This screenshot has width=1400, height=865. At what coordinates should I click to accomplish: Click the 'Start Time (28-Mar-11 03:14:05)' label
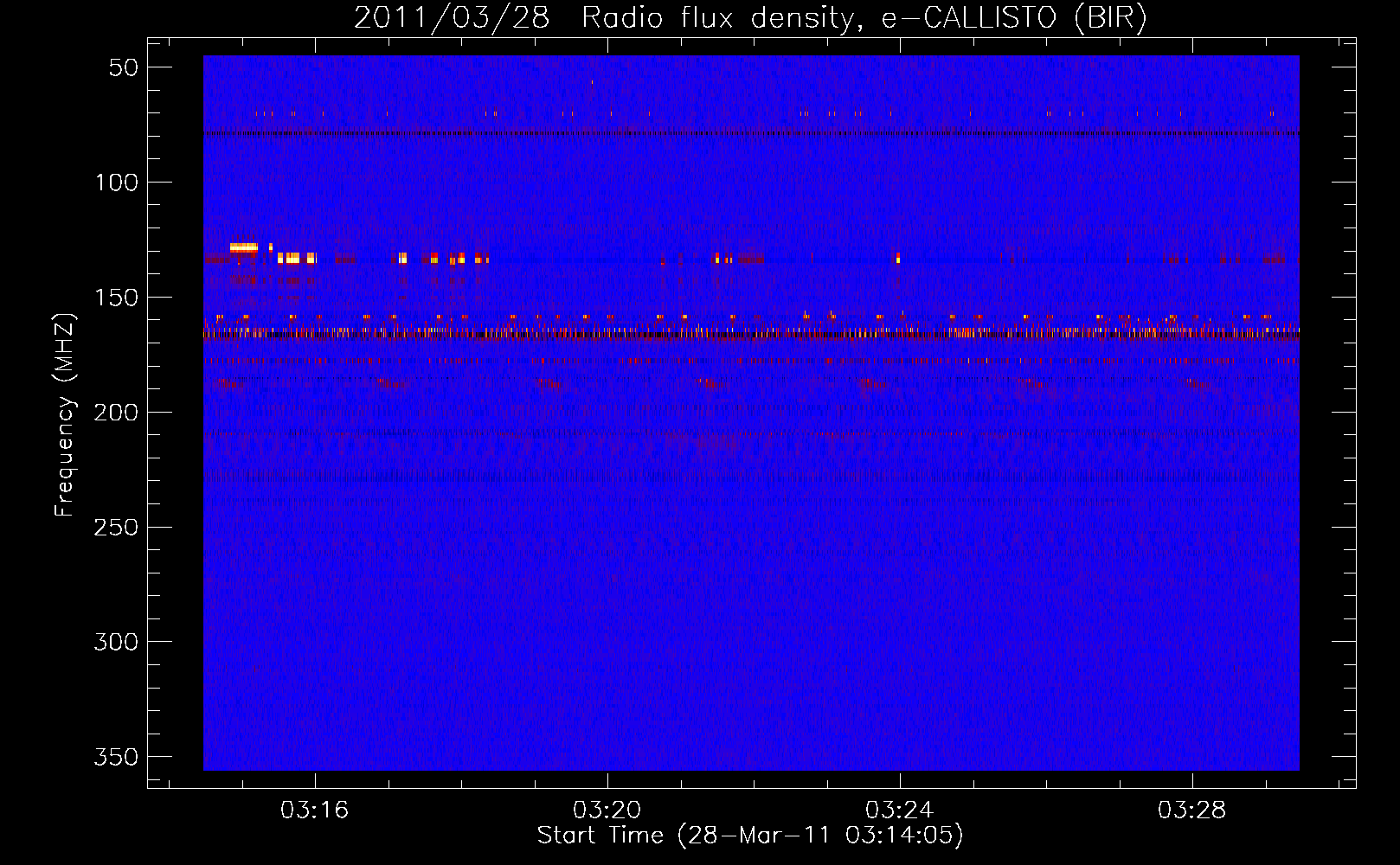(749, 836)
